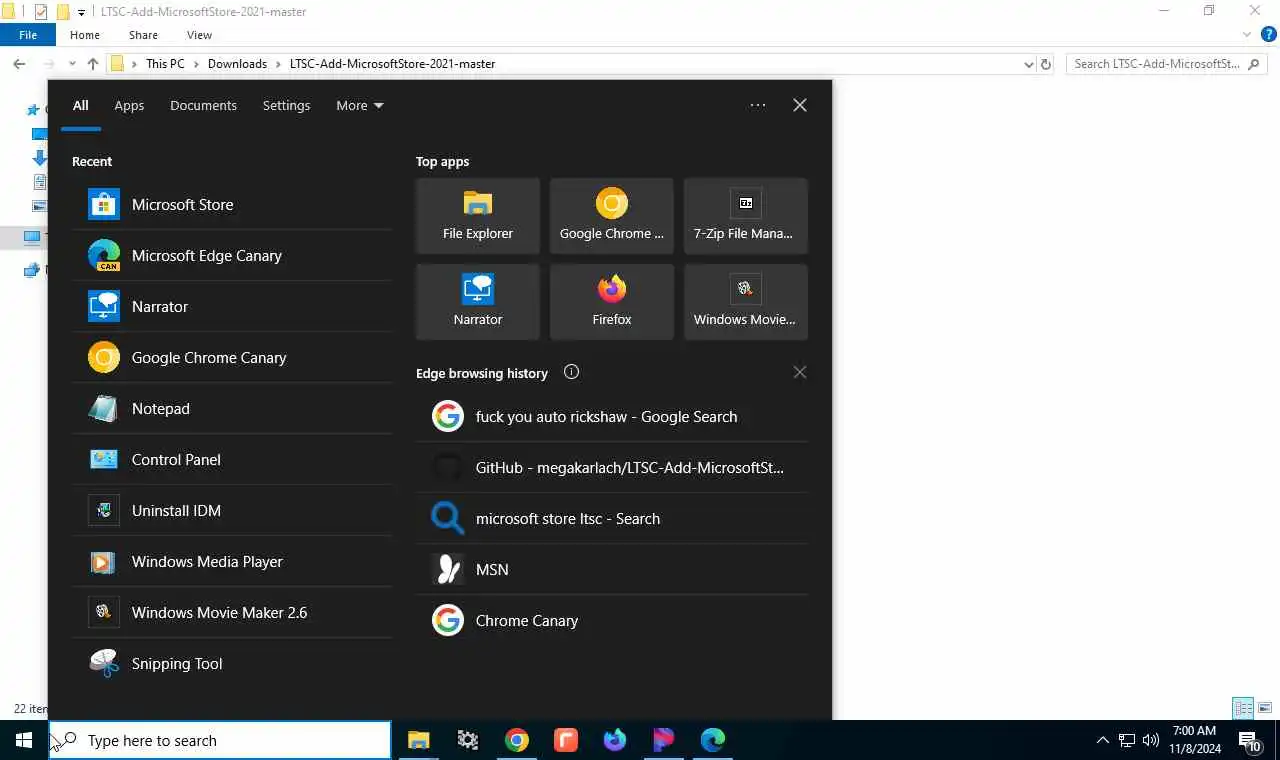Open Quick Access Toolbar customize dropdown
Viewport: 1280px width, 760px height.
click(82, 12)
